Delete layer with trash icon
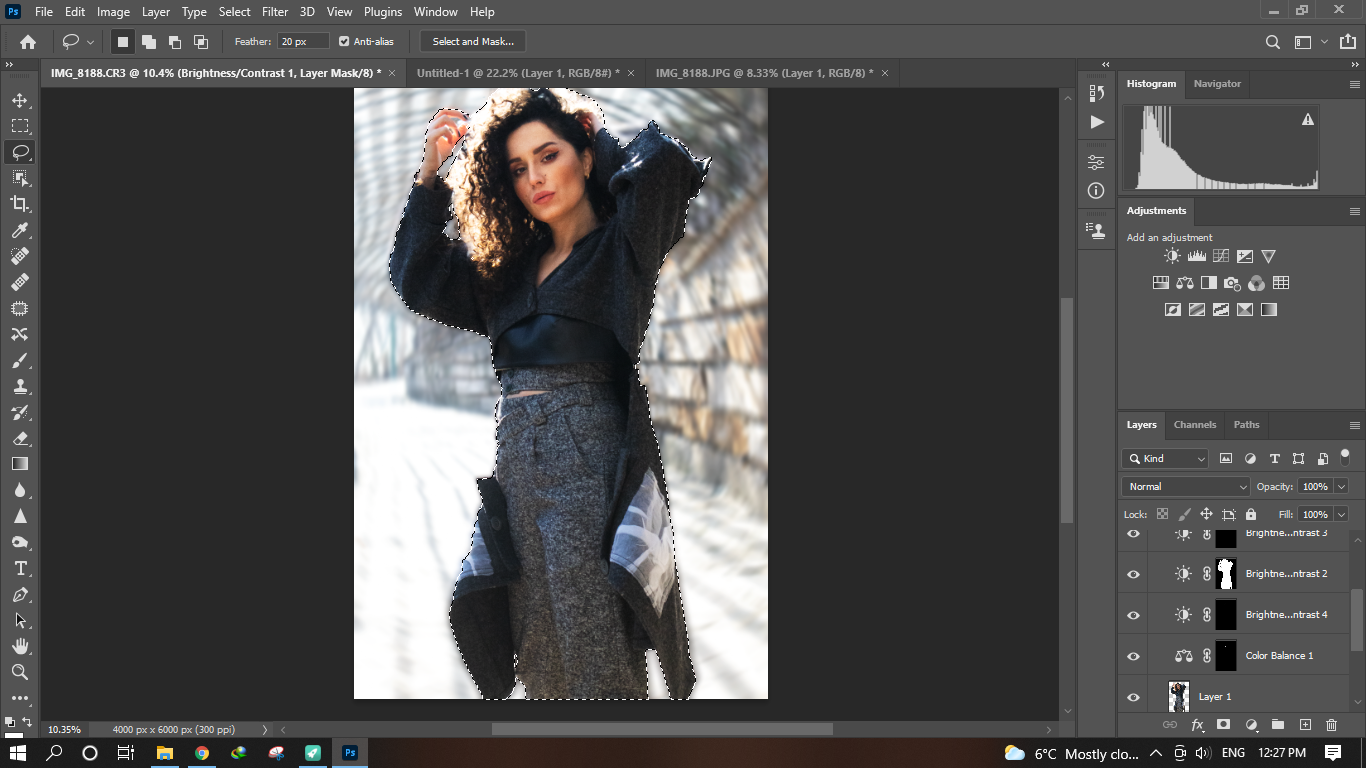1366x768 pixels. (x=1331, y=725)
